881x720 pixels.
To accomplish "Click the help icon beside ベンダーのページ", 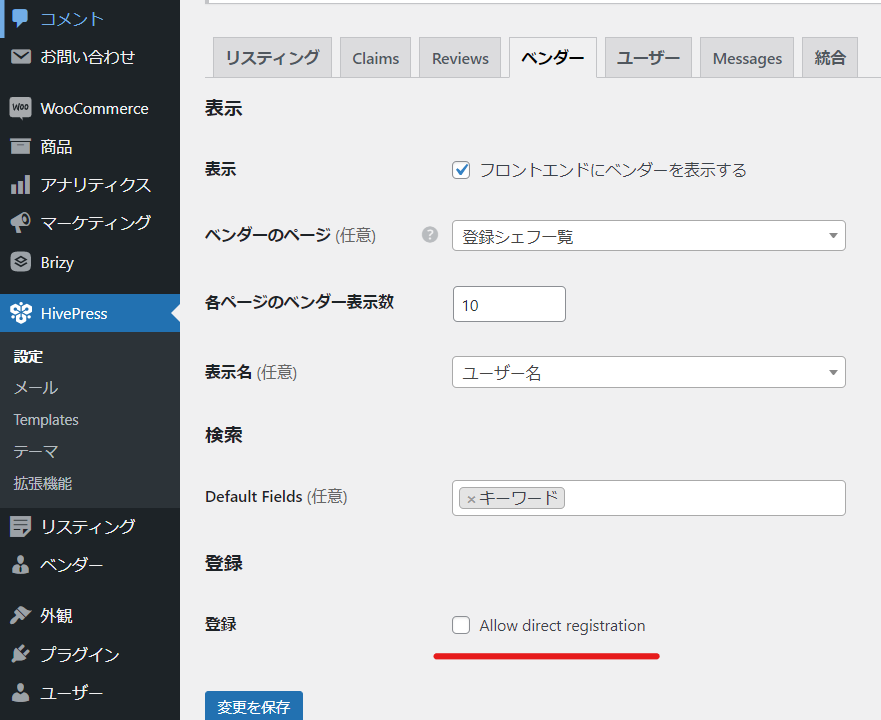I will point(430,235).
